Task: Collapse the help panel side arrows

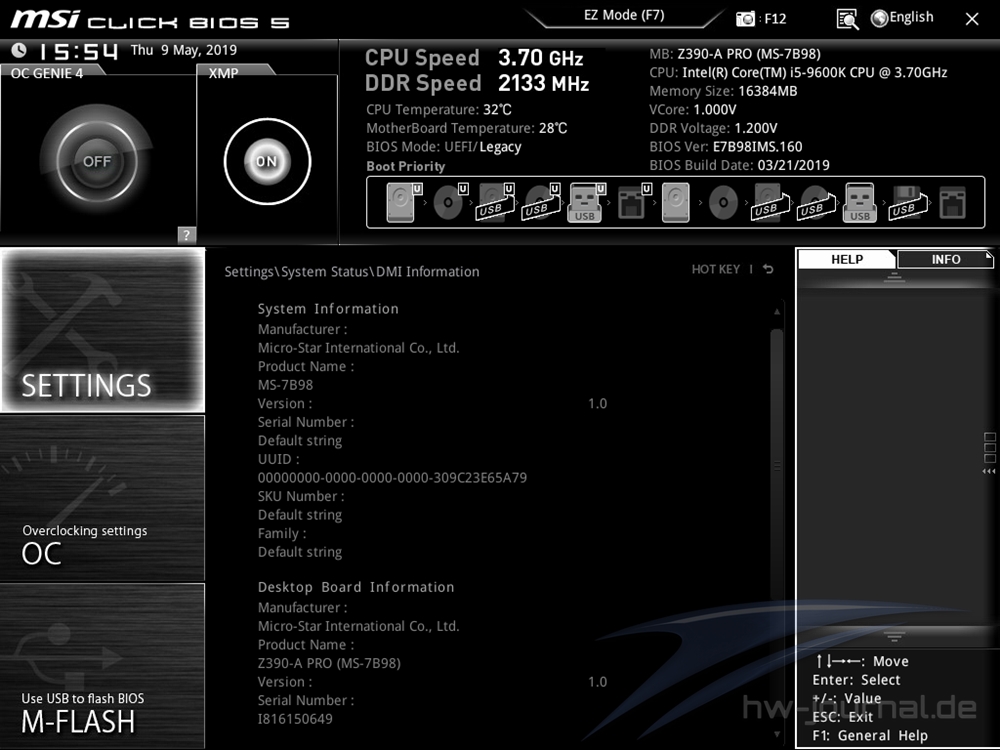Action: click(989, 471)
